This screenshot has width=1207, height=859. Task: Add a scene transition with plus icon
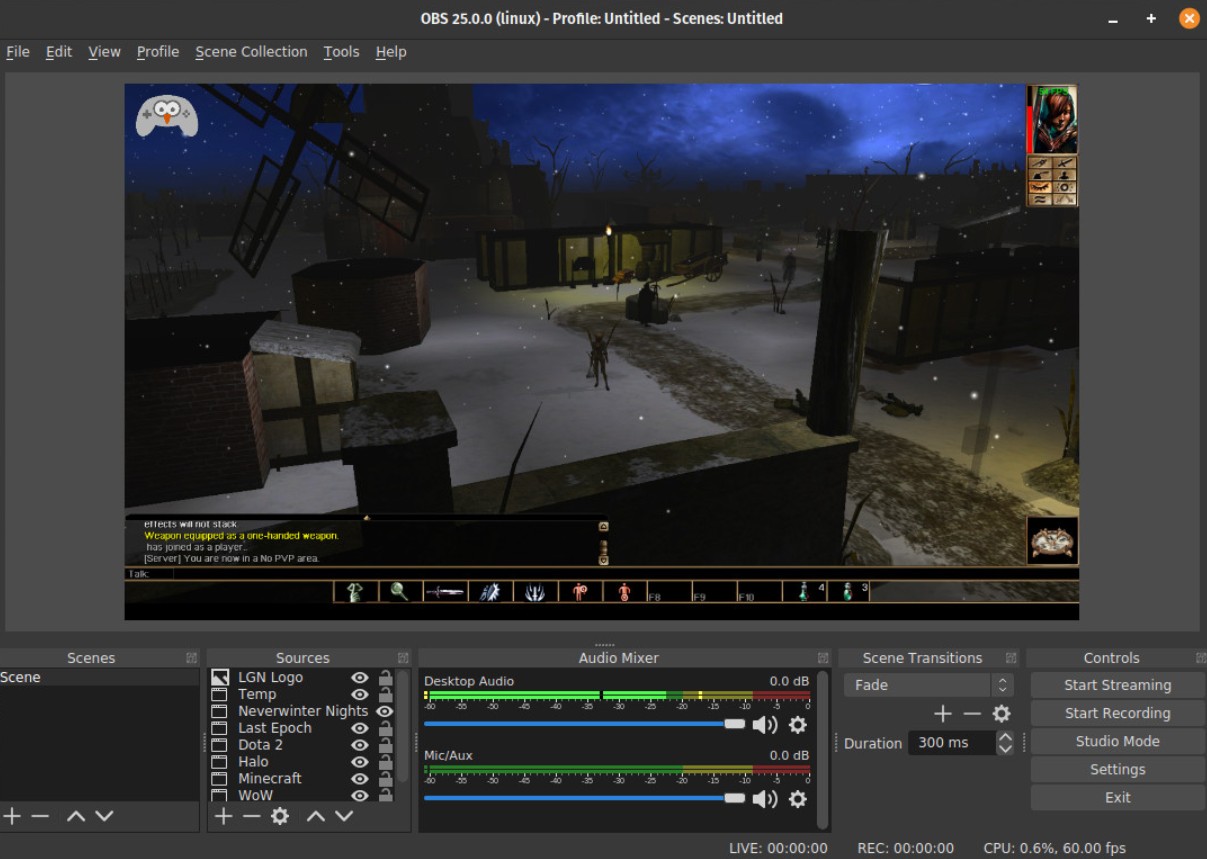click(942, 713)
